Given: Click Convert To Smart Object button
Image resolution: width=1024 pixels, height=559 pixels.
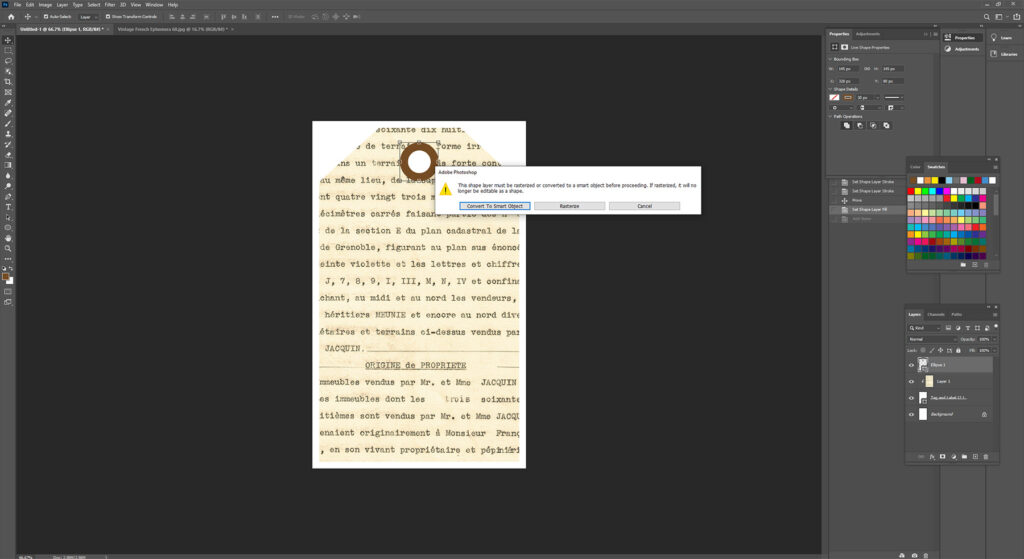Looking at the screenshot, I should pos(495,206).
